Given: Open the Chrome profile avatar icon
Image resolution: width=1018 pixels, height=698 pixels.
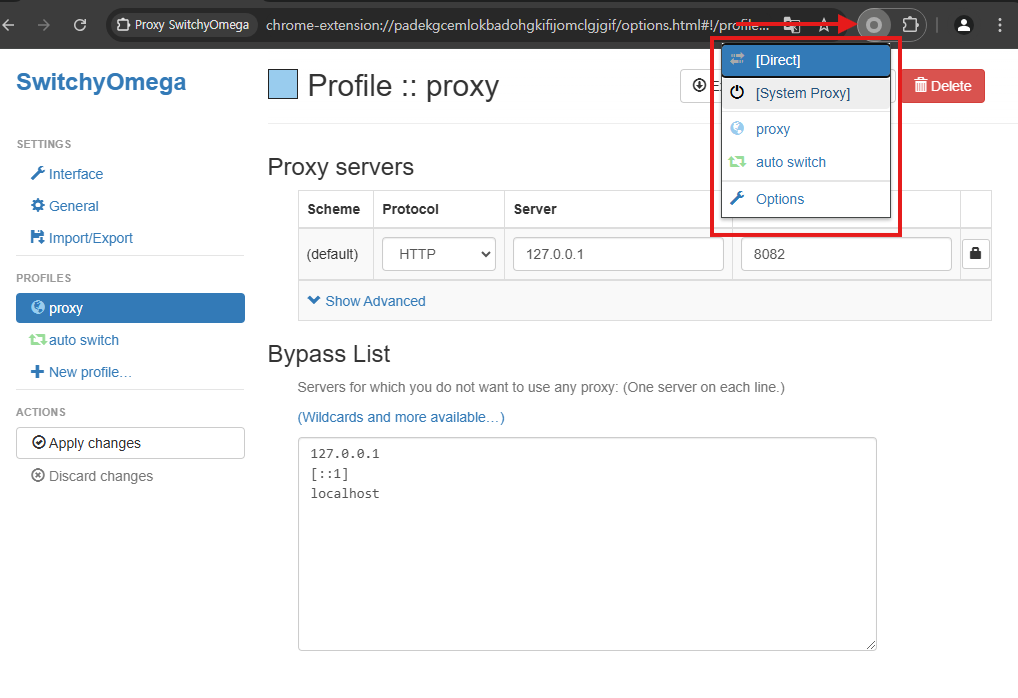Looking at the screenshot, I should coord(963,25).
